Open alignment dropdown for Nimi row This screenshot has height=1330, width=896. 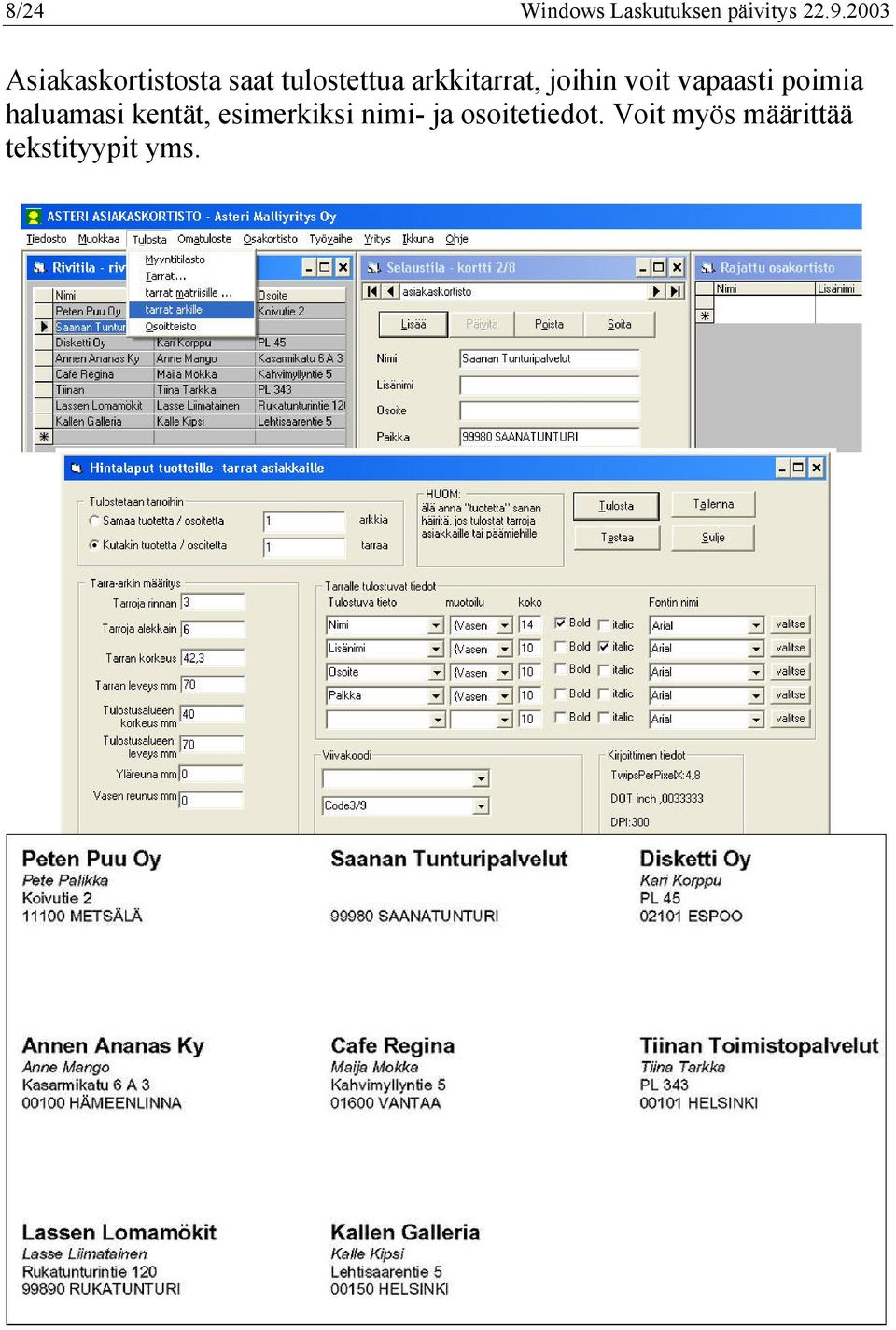tap(505, 625)
